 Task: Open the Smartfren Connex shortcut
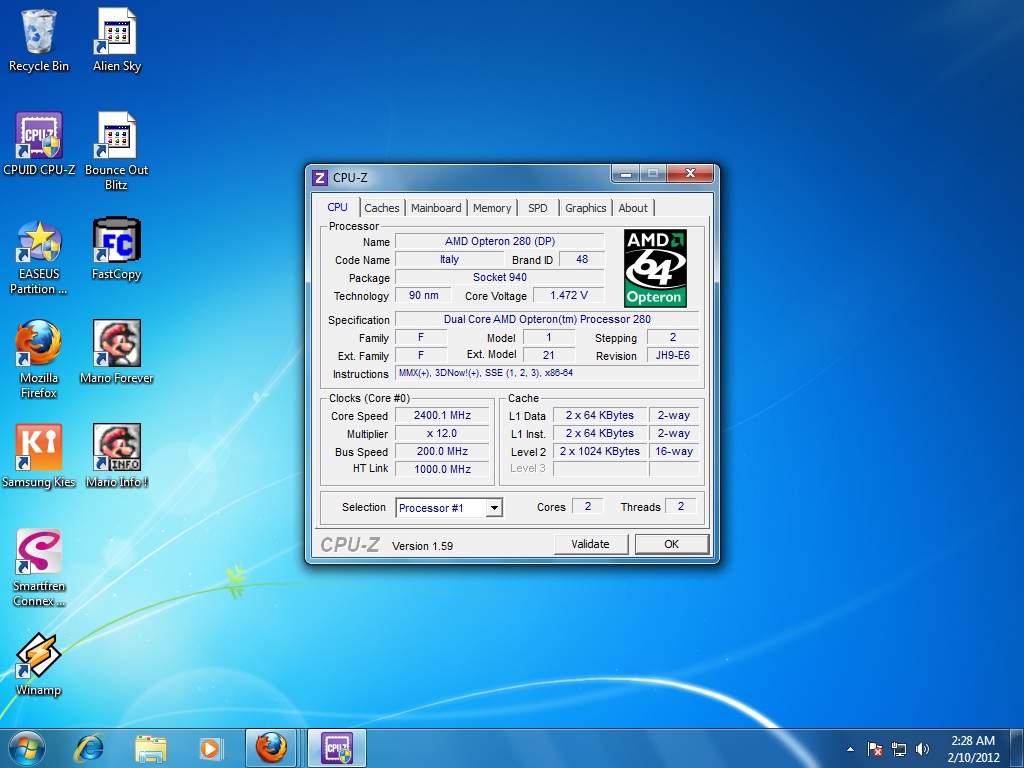click(39, 554)
